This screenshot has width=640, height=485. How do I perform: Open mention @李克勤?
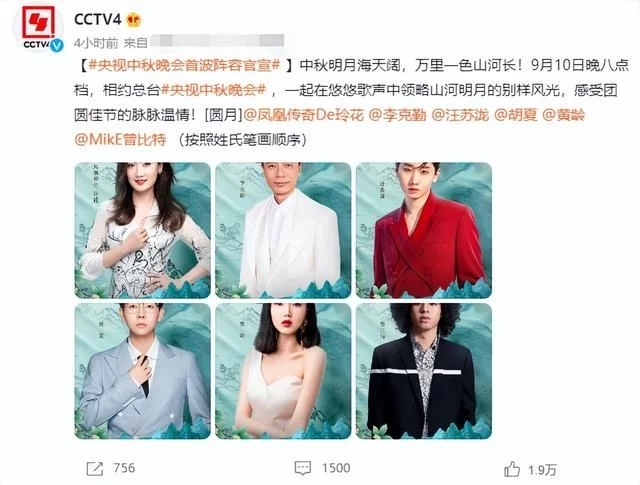click(x=398, y=115)
